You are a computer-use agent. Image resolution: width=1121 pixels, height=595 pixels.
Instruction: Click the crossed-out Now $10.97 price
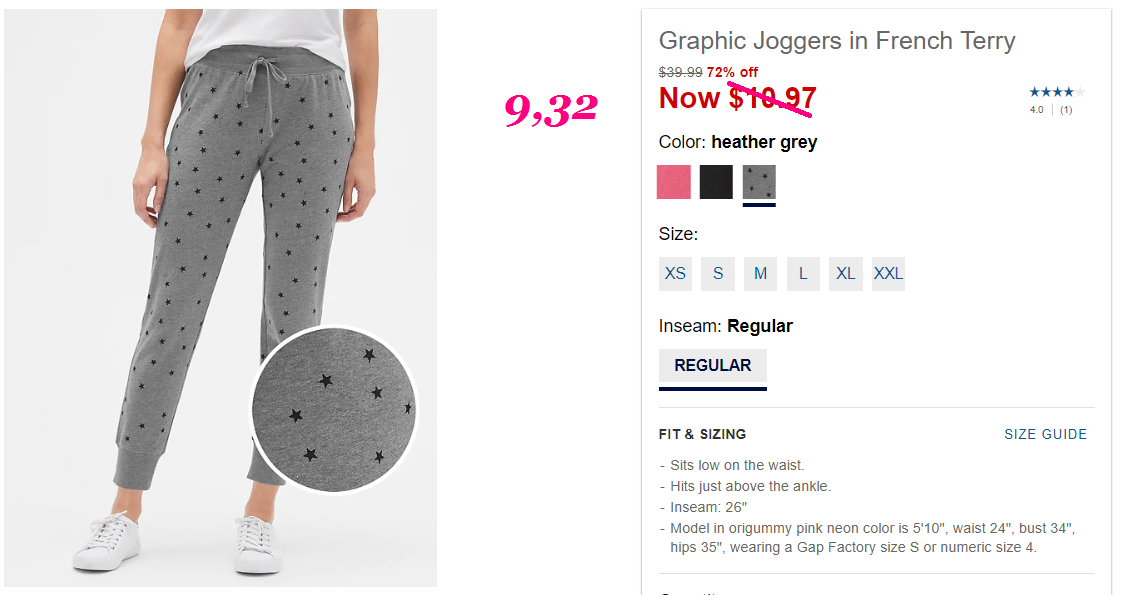[x=737, y=98]
